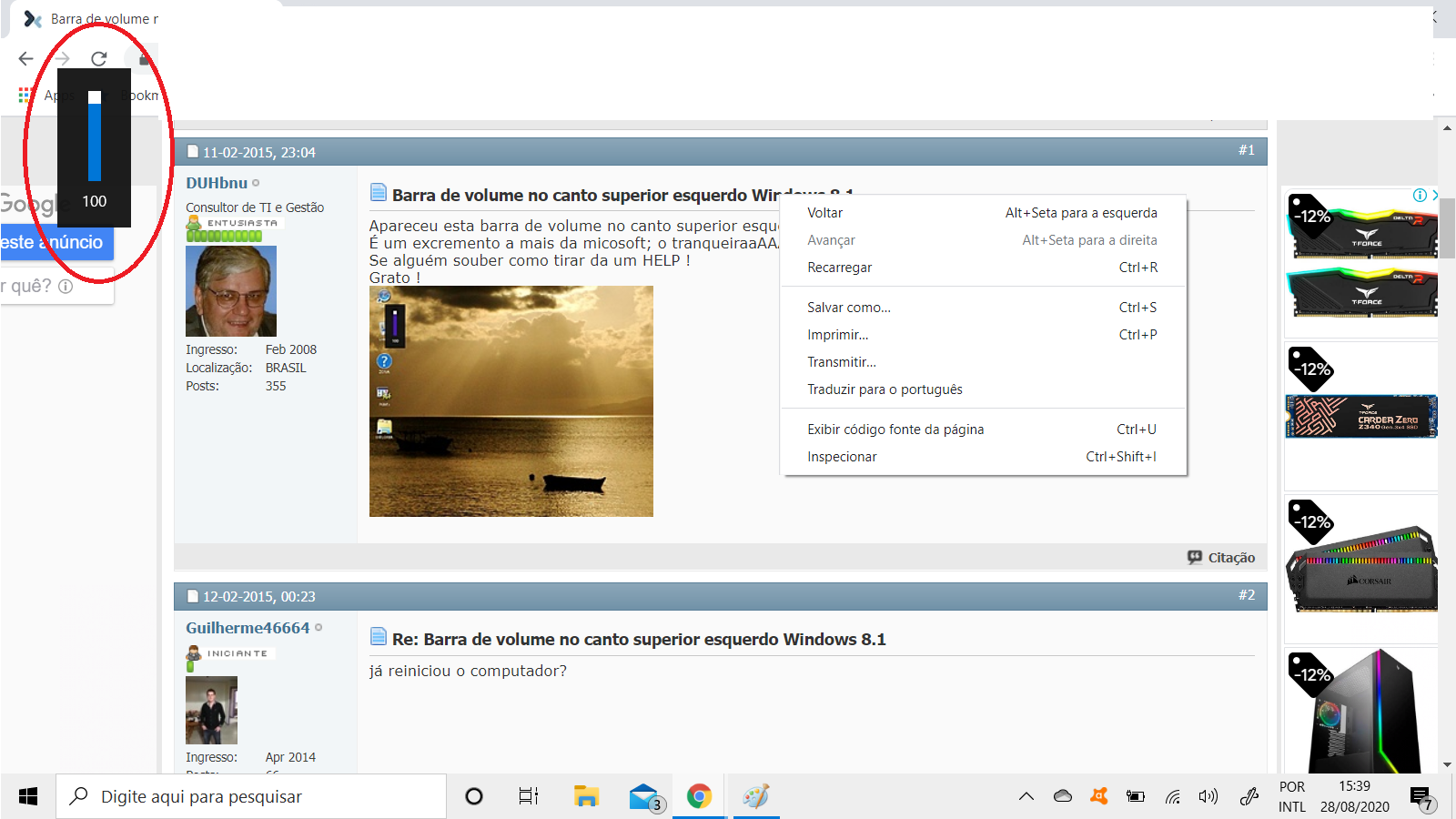Viewport: 1456px width, 819px height.
Task: Click the OneDrive cloud tray icon
Action: [1063, 796]
